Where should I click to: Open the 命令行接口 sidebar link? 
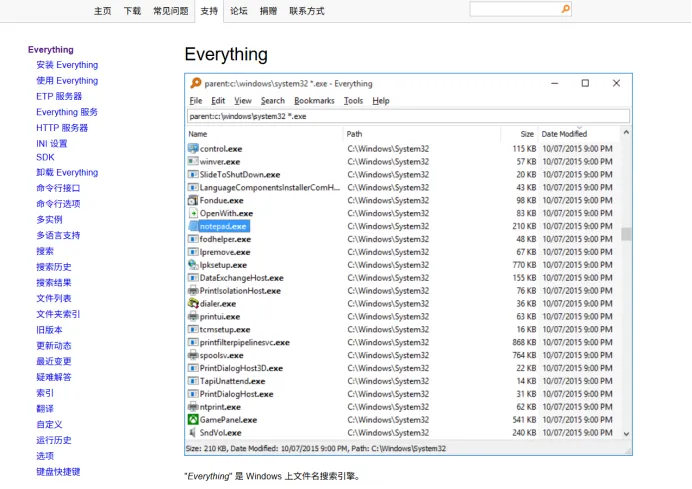[x=58, y=188]
